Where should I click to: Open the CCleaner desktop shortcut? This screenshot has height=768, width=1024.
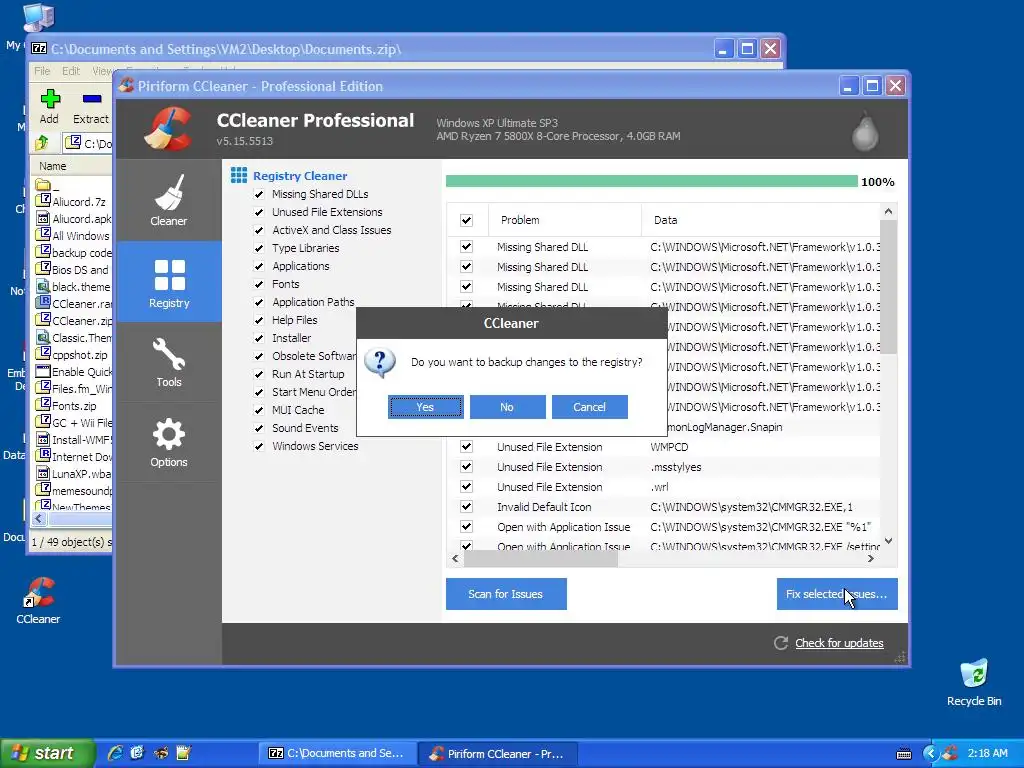tap(38, 600)
